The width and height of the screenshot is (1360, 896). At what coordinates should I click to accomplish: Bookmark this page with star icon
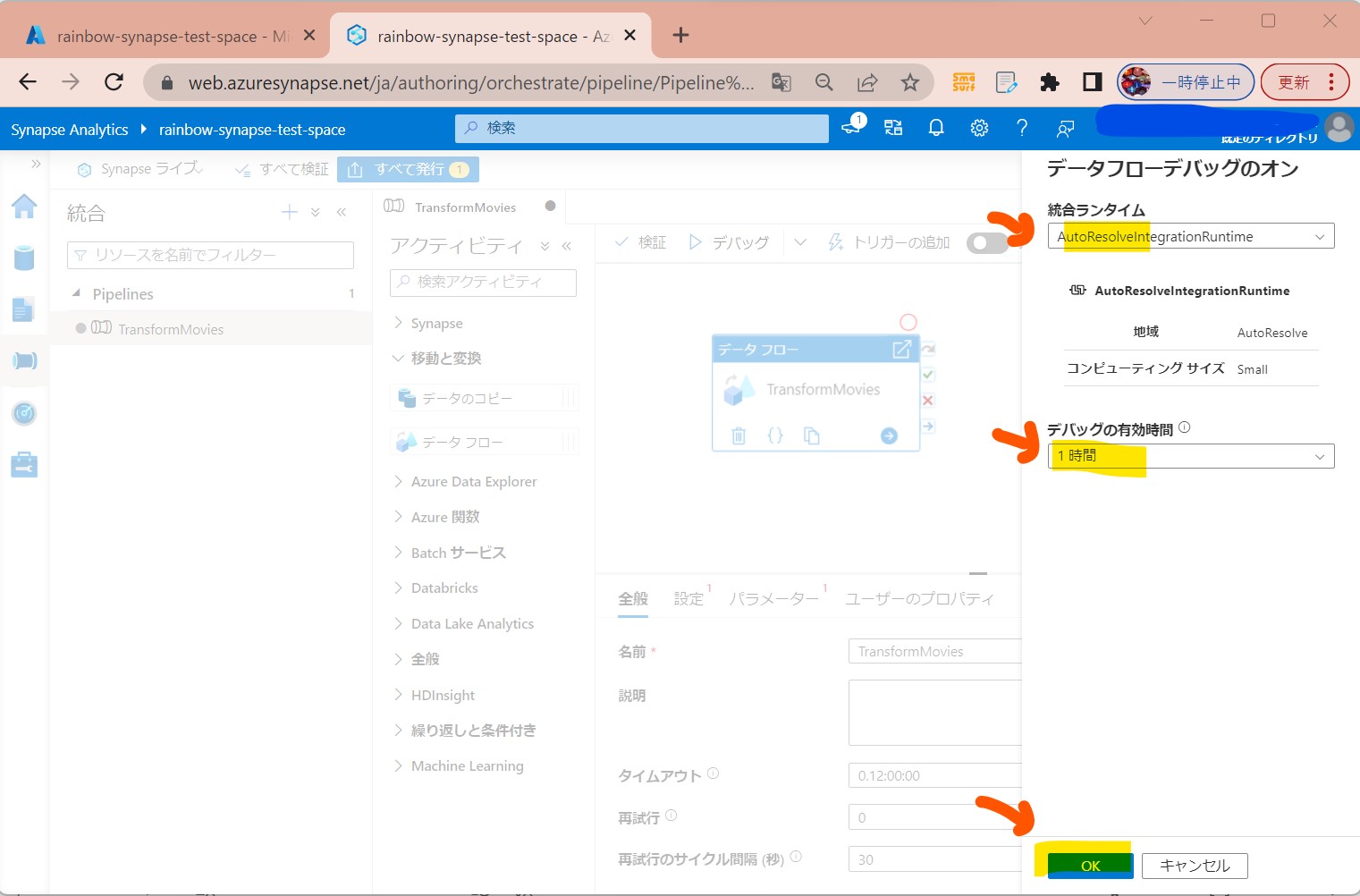tap(910, 83)
